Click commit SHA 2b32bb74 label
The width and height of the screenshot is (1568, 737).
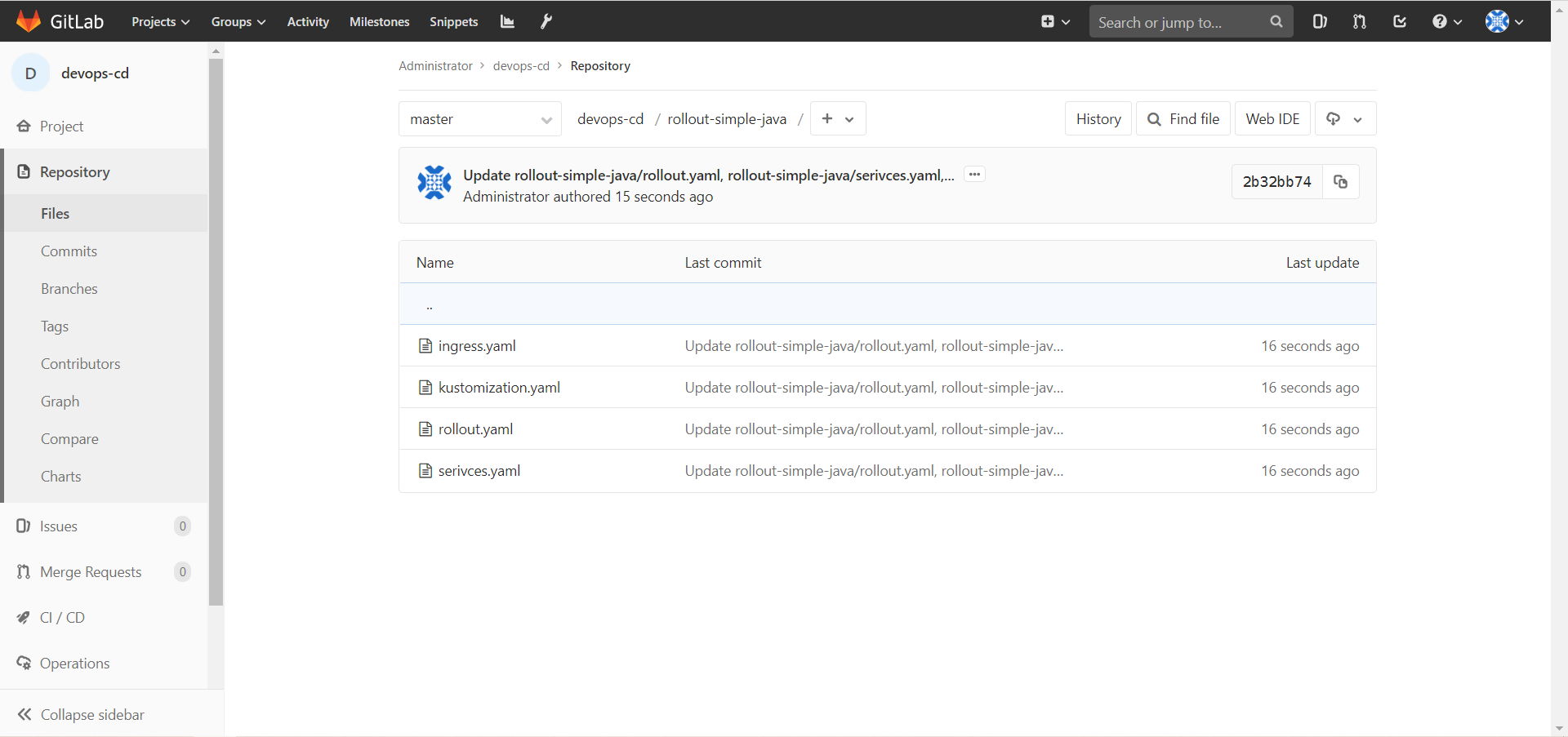pyautogui.click(x=1277, y=182)
